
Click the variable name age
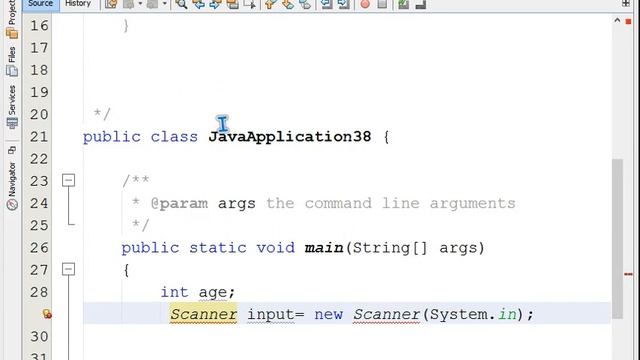(212, 292)
